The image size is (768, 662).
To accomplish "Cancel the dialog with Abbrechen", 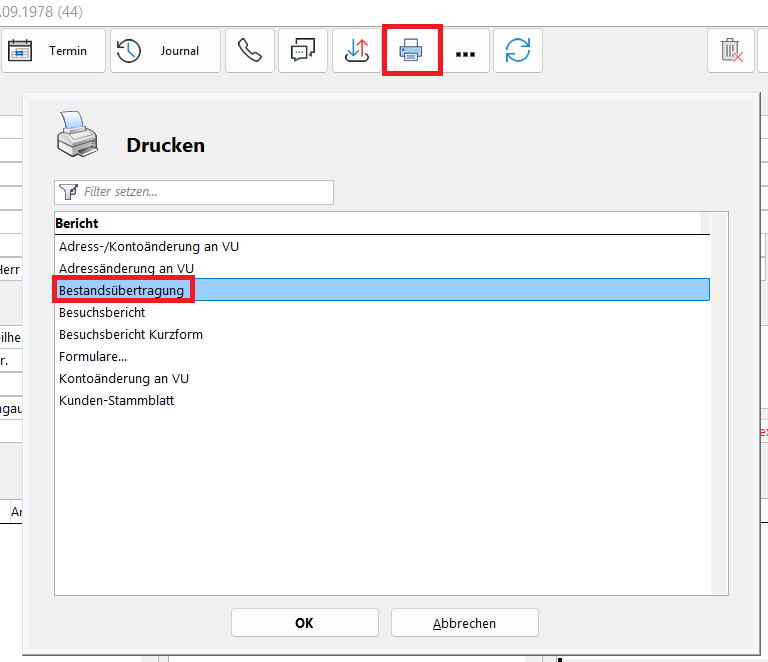I will pos(464,622).
